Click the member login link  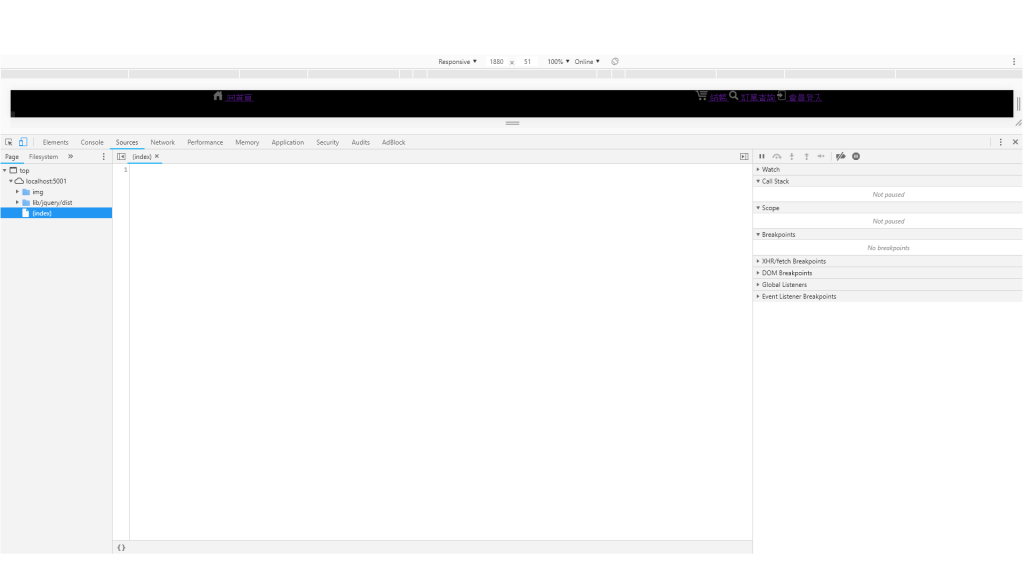805,98
